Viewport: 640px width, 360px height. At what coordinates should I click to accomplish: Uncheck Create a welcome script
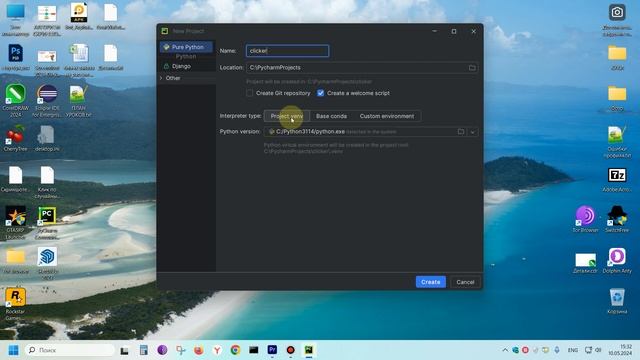(320, 93)
